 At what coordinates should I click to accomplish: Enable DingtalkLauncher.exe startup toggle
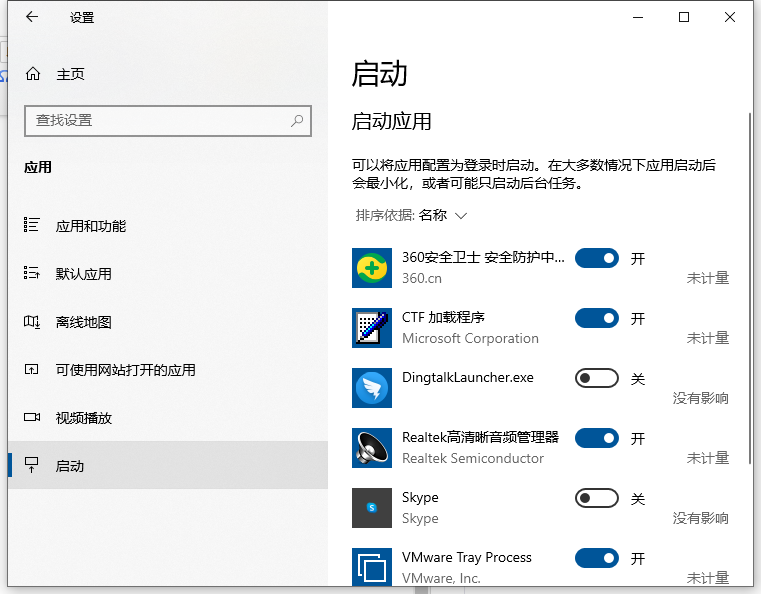click(x=597, y=378)
